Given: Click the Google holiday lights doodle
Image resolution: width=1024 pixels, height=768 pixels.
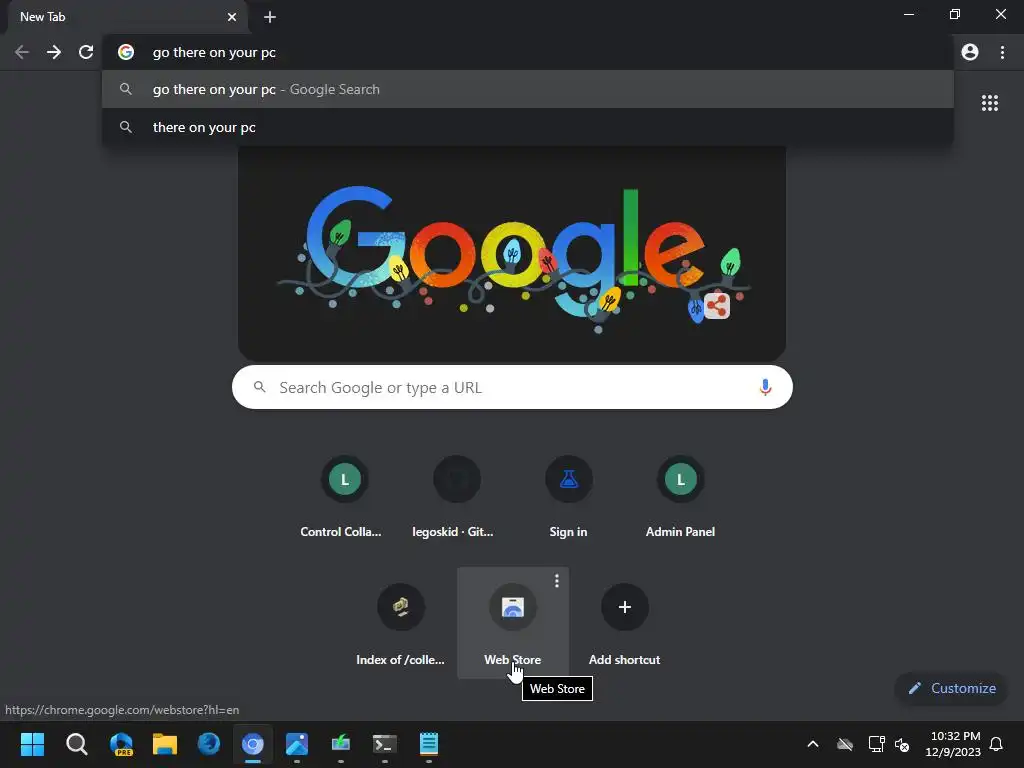Looking at the screenshot, I should pos(512,255).
